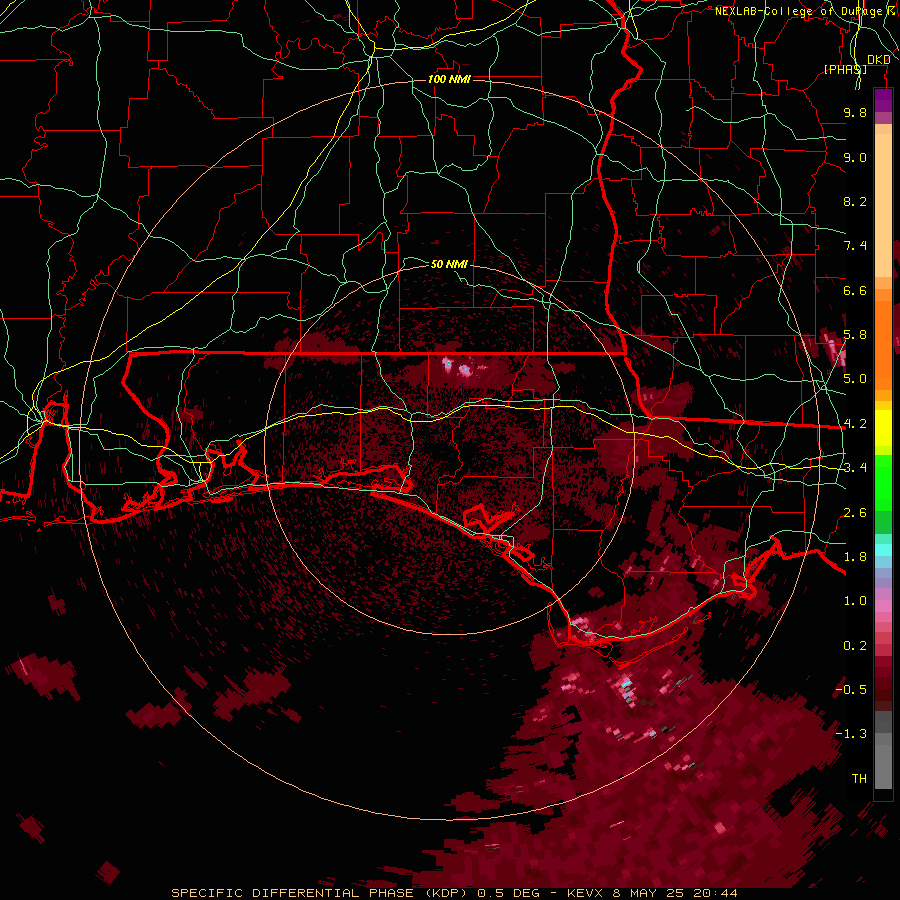Image resolution: width=900 pixels, height=900 pixels.
Task: Click the "DKD" label above the color scale
Action: tap(879, 60)
